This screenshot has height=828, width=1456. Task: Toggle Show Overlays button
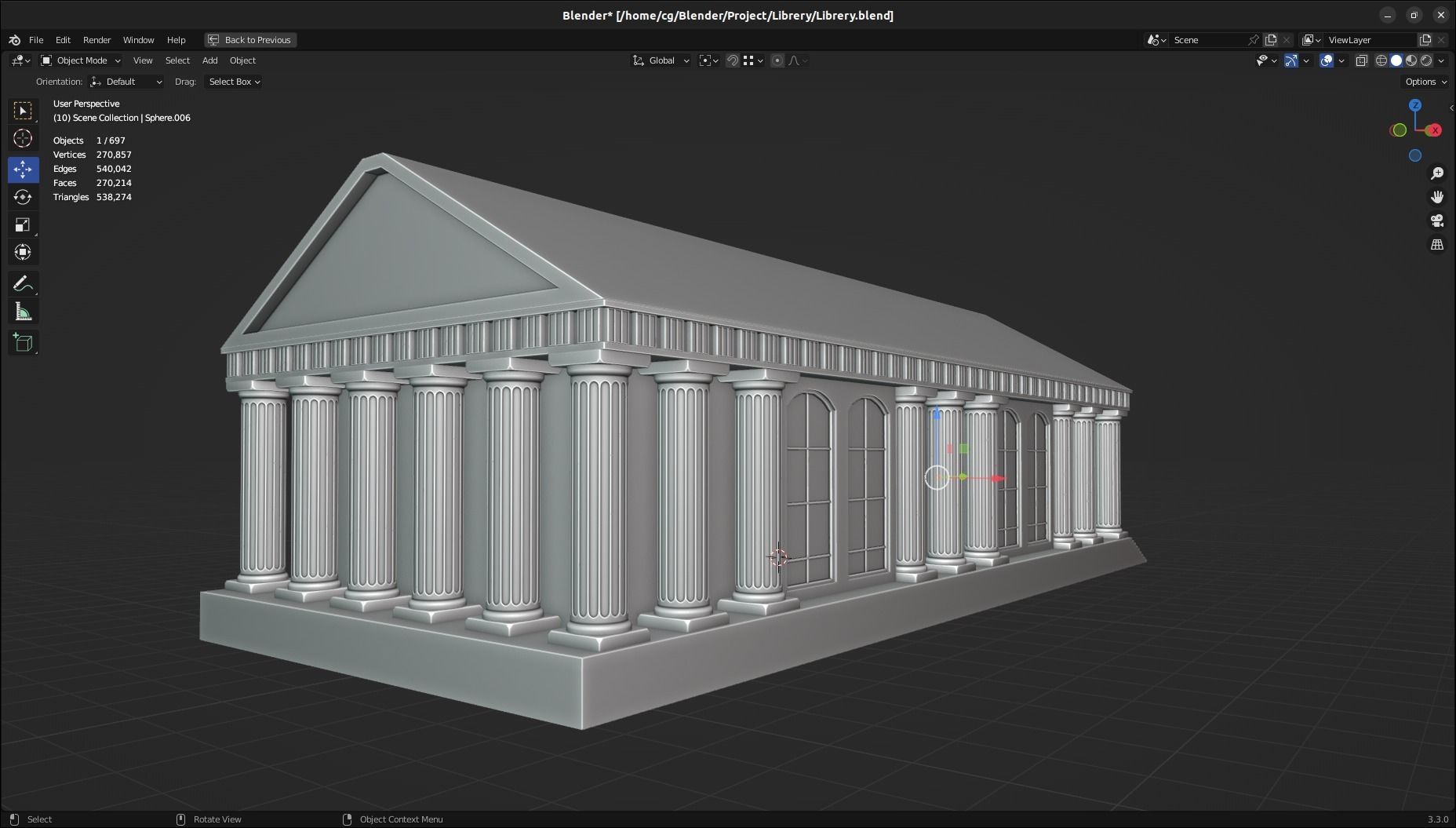tap(1327, 60)
